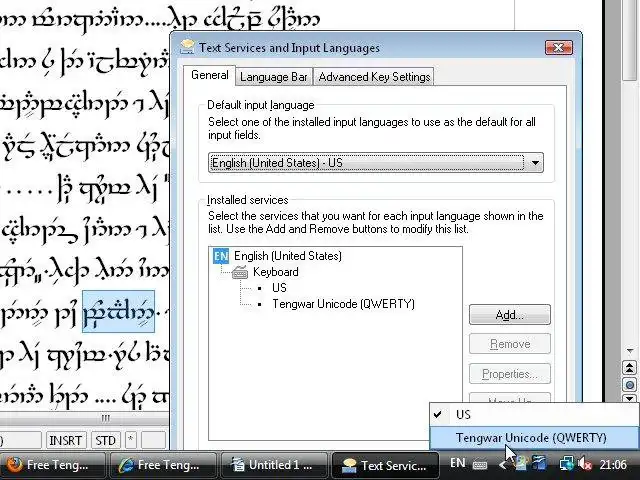Switch to Untitled 1 taskbar button

[274, 465]
